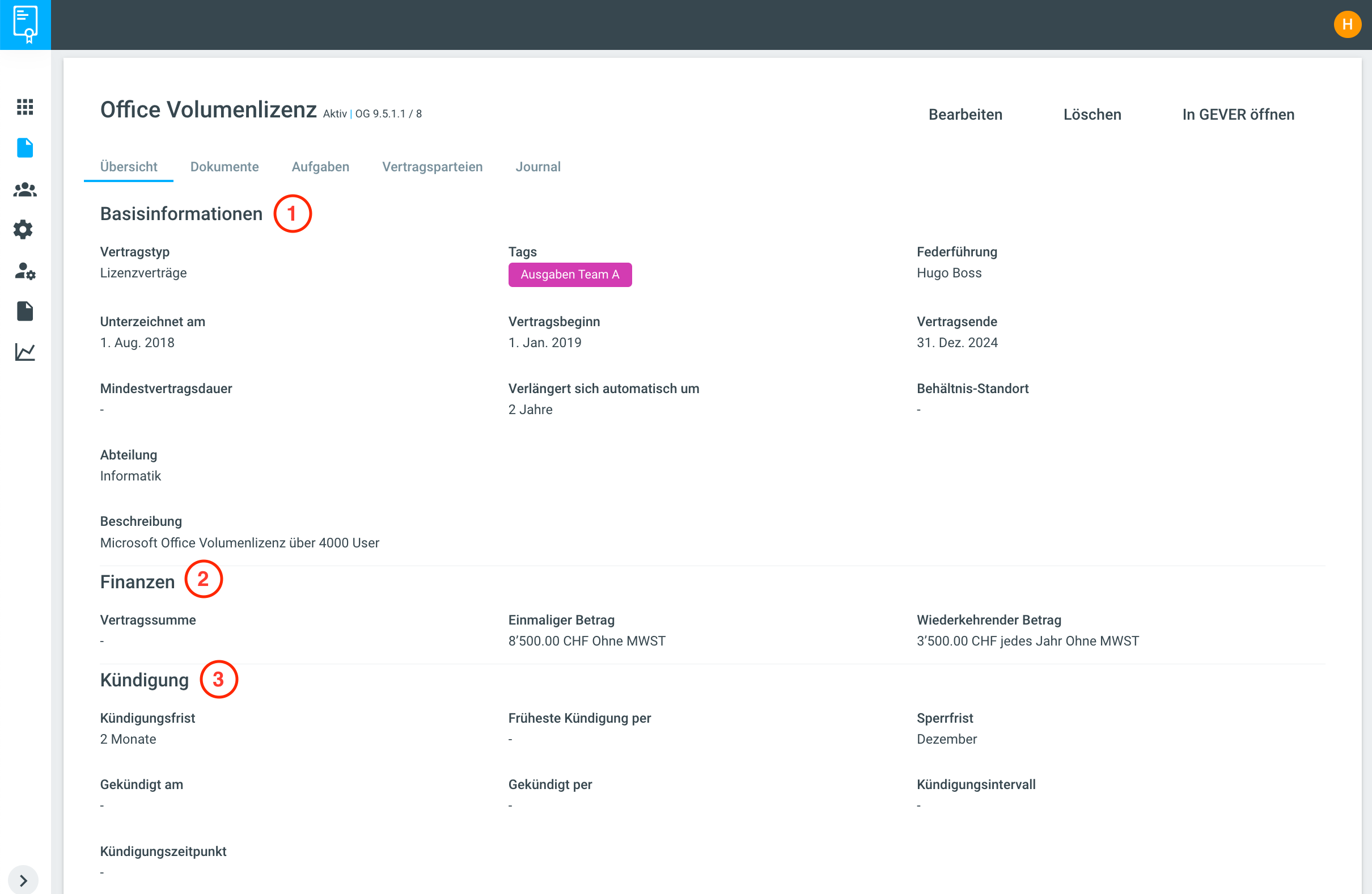Switch to the Dokumente tab
The width and height of the screenshot is (1372, 894).
[225, 167]
